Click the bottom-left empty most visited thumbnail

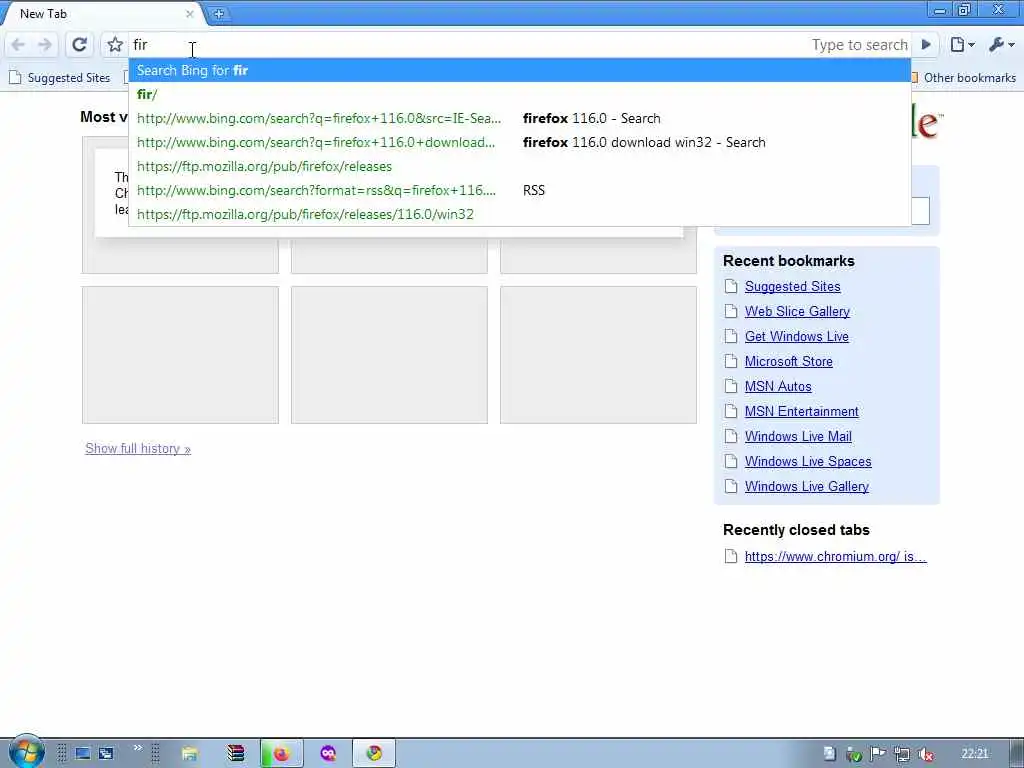(180, 355)
